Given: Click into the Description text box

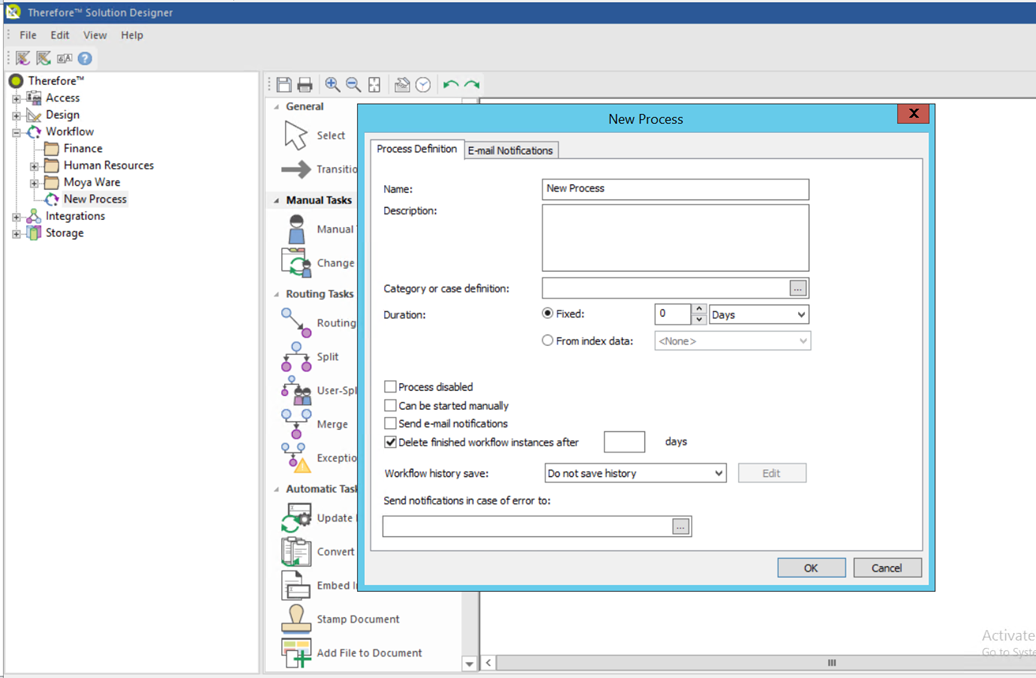Looking at the screenshot, I should [675, 238].
